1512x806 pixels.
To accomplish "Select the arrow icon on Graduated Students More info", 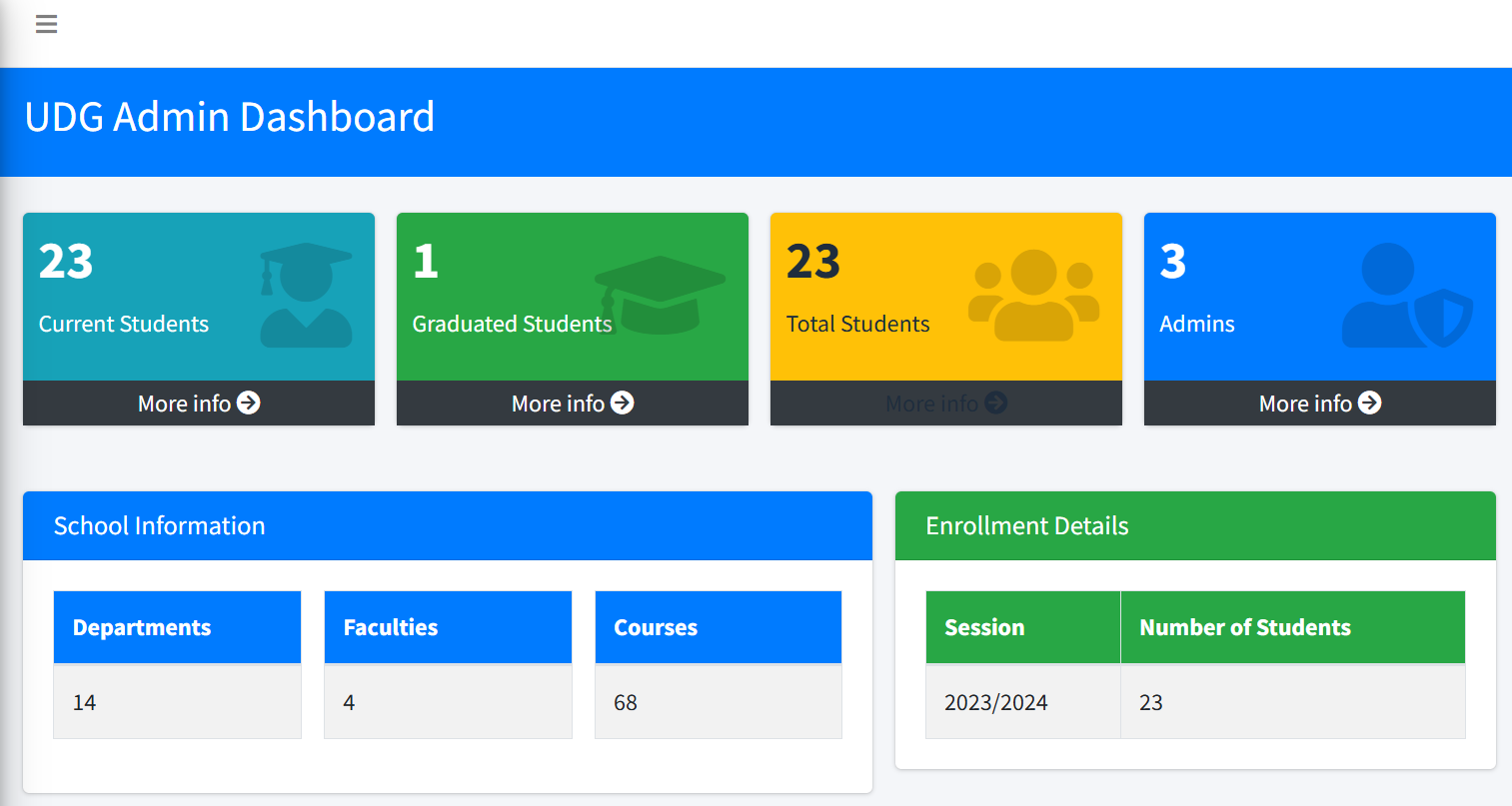I will click(x=622, y=403).
